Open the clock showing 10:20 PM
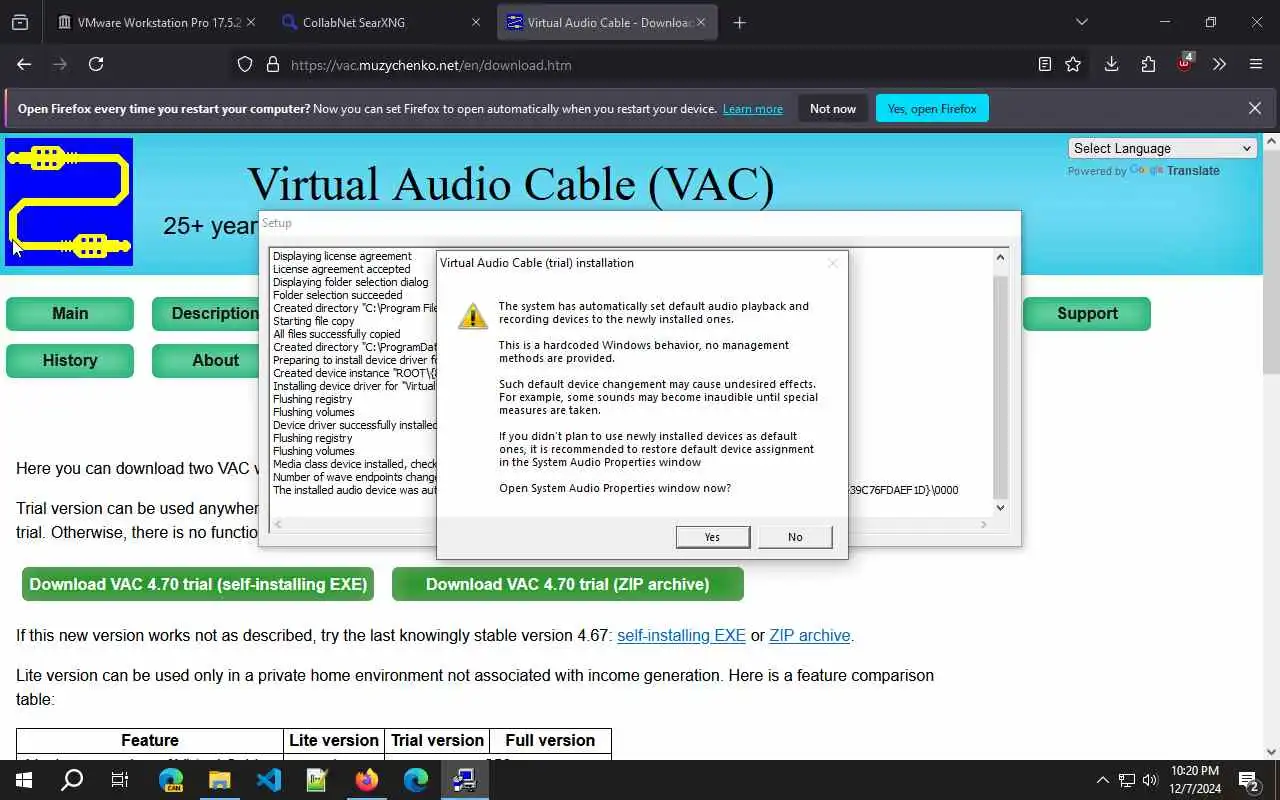 pyautogui.click(x=1194, y=780)
